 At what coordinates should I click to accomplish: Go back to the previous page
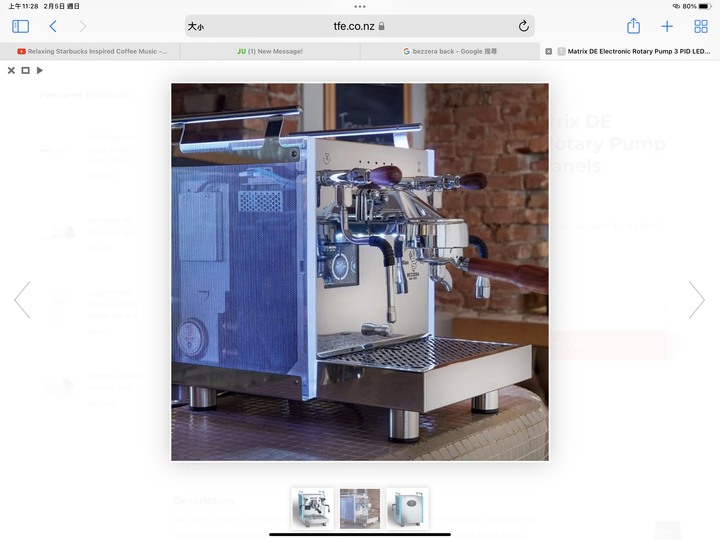53,26
